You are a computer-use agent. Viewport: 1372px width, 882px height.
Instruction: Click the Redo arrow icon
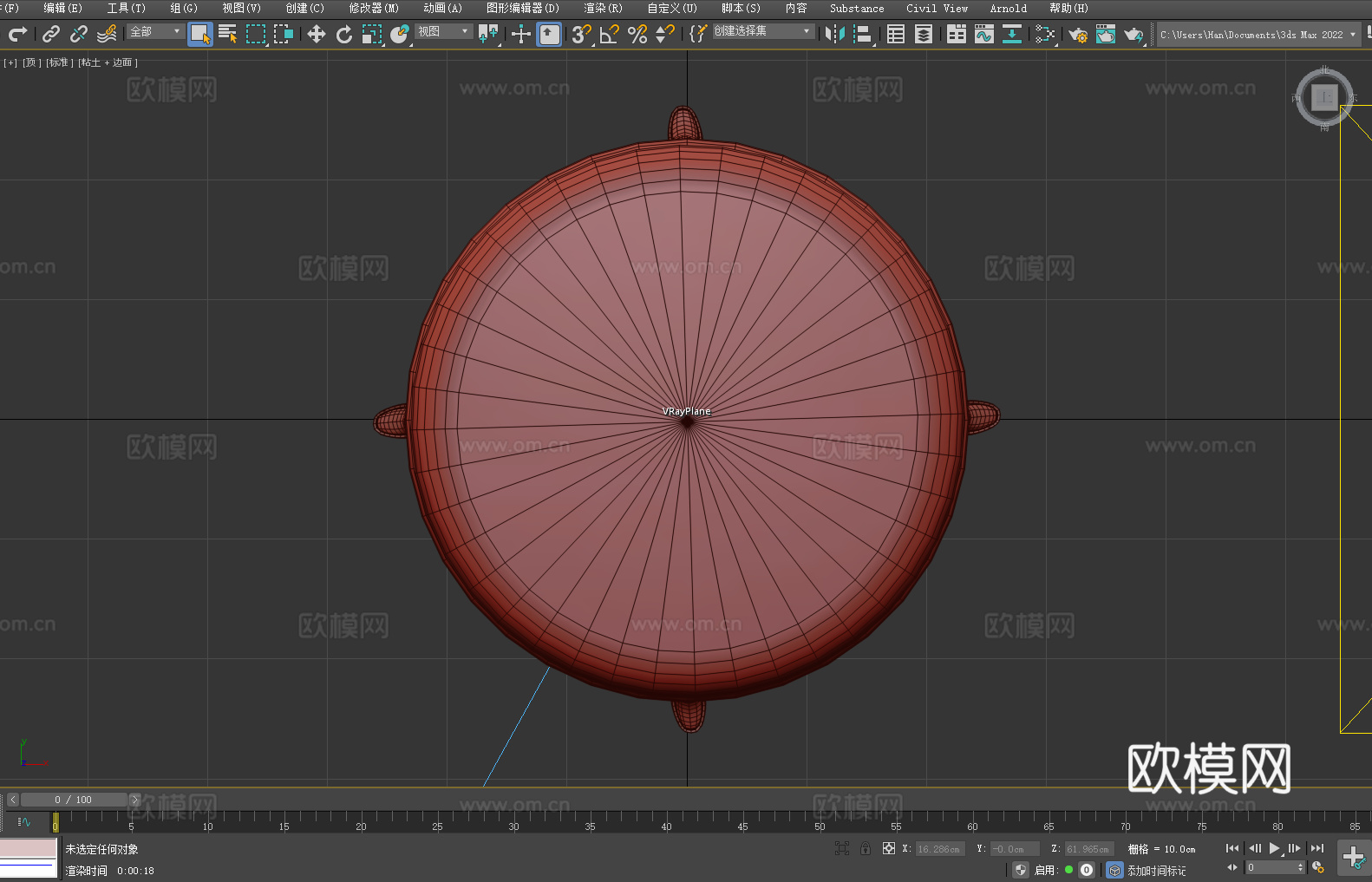point(17,34)
